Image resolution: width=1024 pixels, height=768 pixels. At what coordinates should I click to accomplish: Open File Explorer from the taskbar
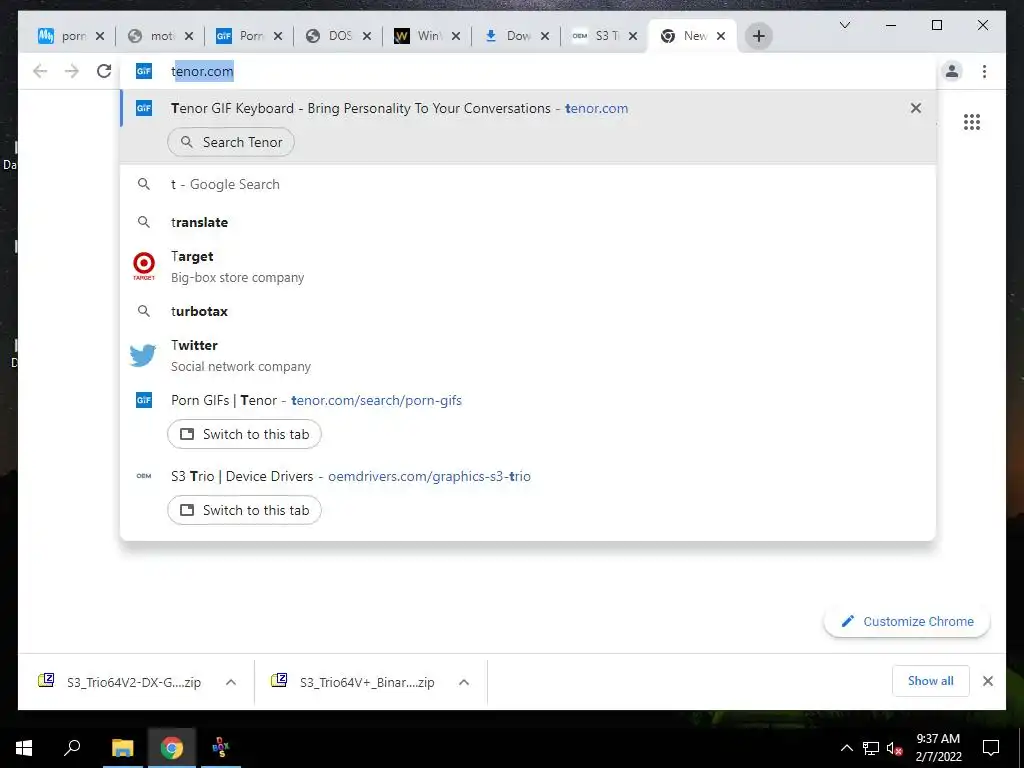(123, 748)
